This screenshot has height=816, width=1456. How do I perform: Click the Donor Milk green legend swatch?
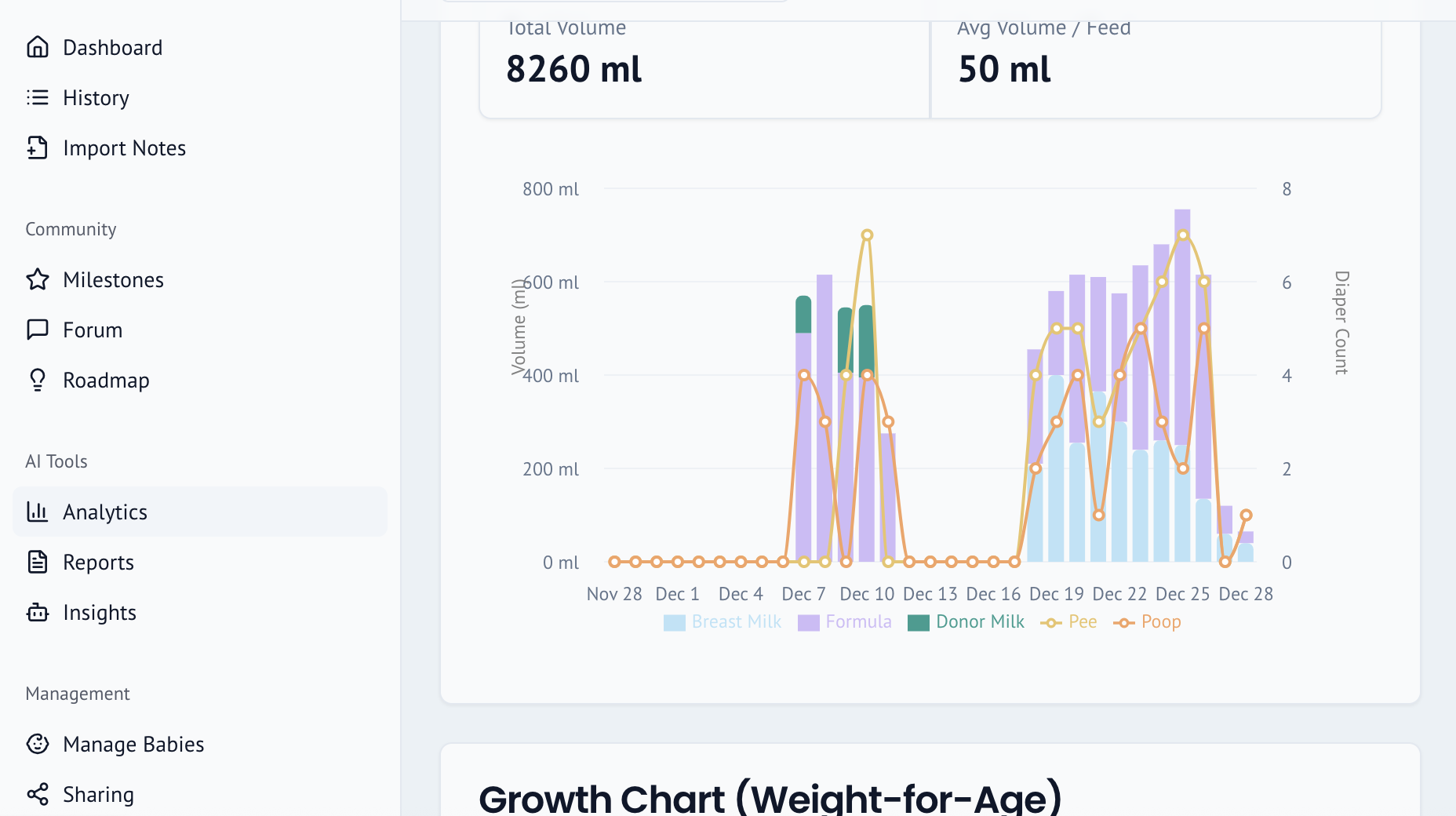tap(919, 623)
